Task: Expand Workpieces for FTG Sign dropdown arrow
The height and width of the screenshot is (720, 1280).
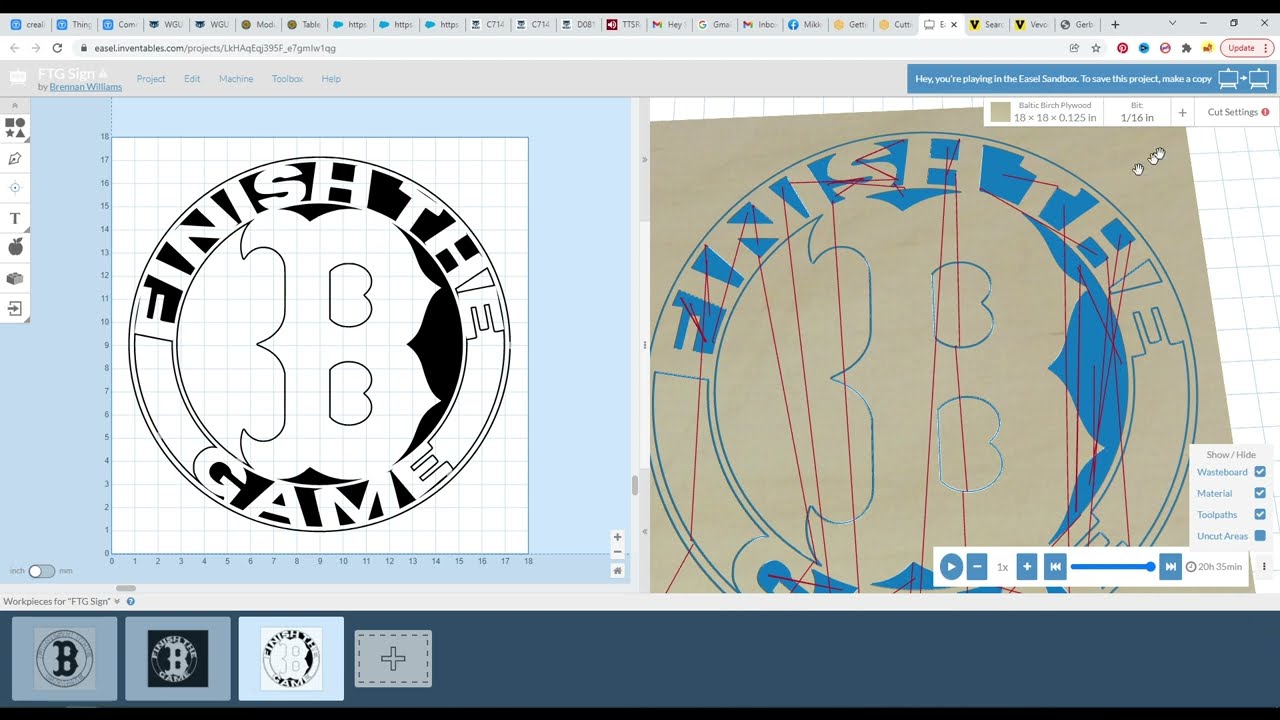Action: coord(117,602)
